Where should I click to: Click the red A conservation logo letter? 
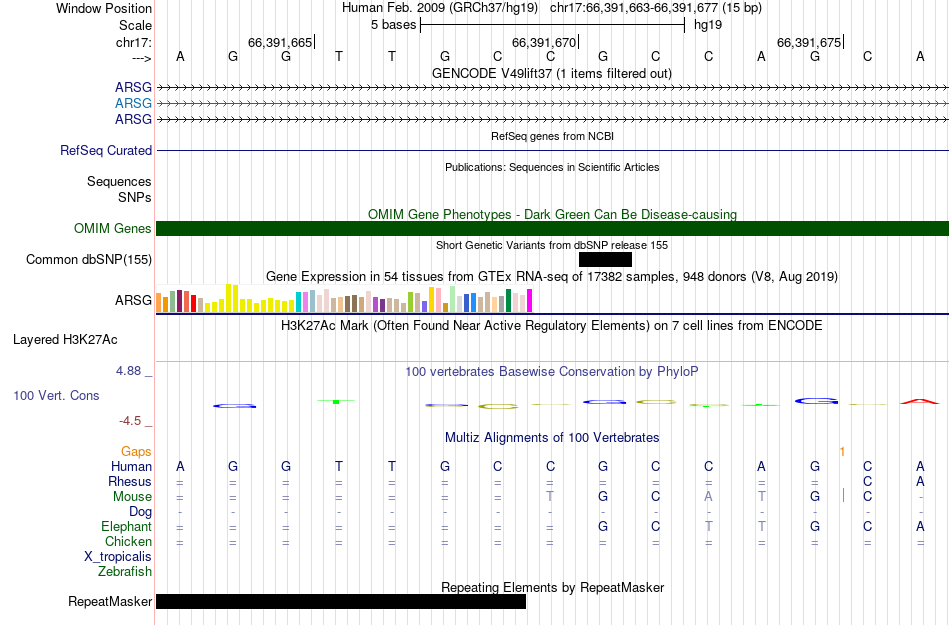tap(920, 401)
